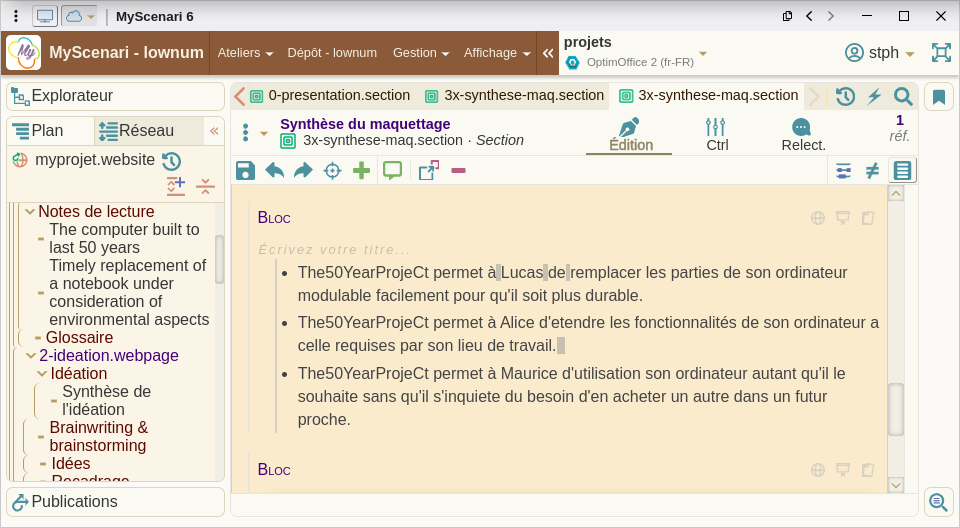The height and width of the screenshot is (528, 960).
Task: Undo the last edit with the back arrow
Action: [274, 171]
